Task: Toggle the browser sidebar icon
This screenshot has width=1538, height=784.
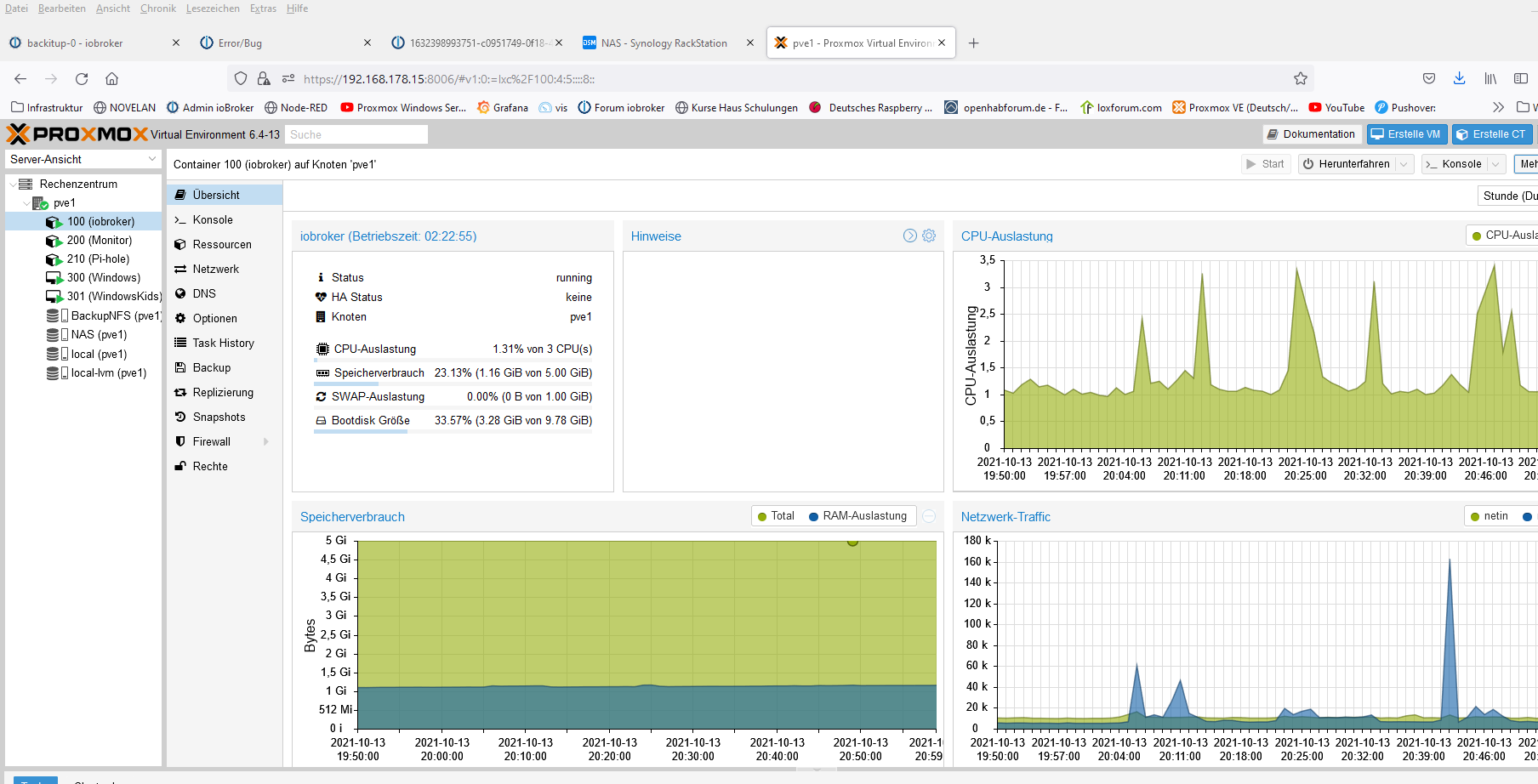Action: [1521, 78]
